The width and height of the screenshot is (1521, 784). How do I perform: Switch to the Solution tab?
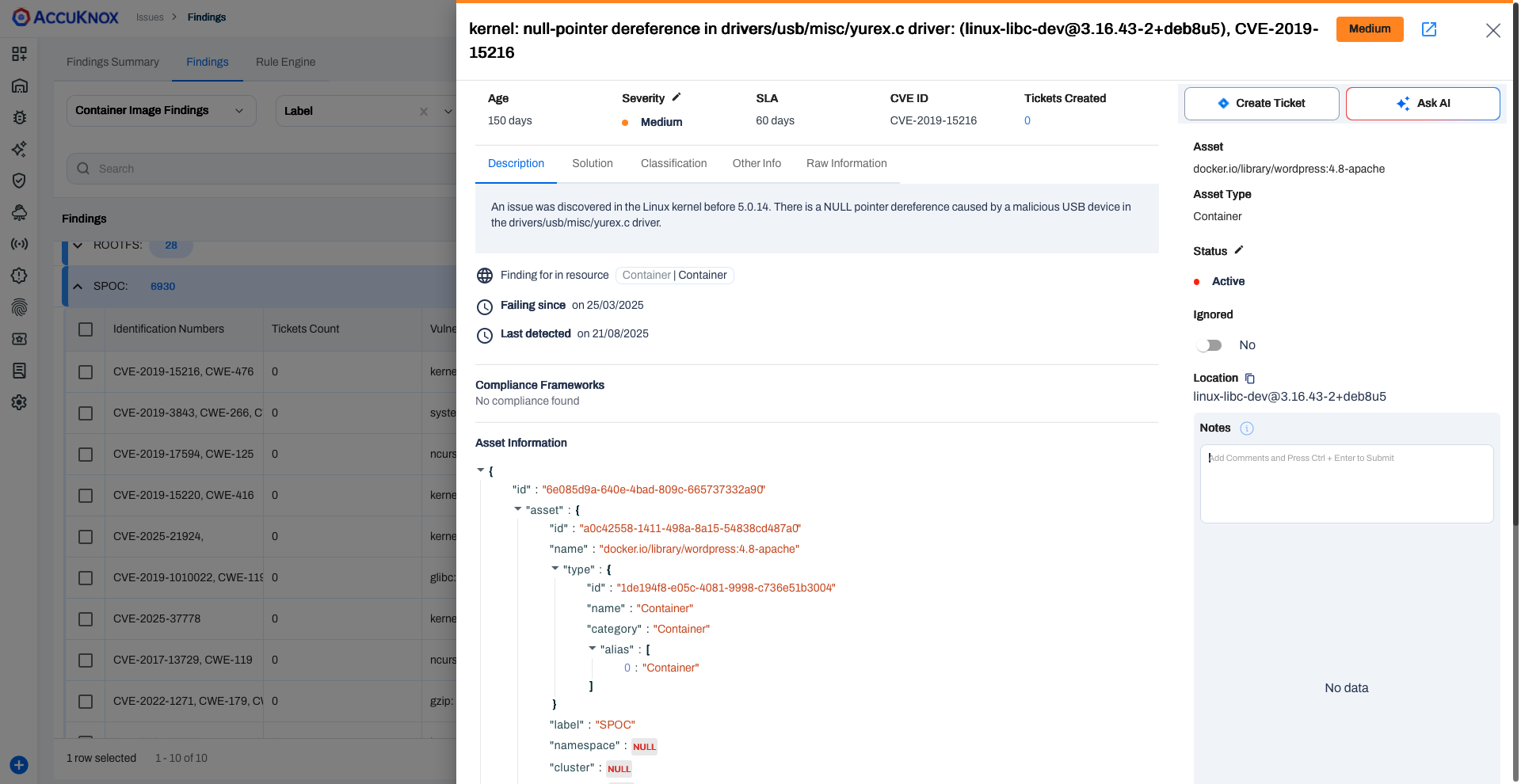tap(592, 163)
